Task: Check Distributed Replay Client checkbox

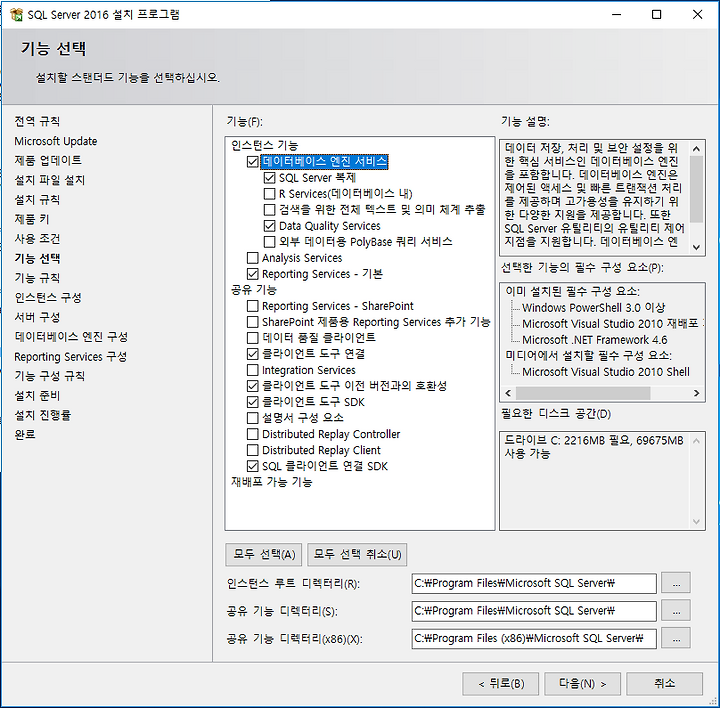Action: (x=253, y=450)
